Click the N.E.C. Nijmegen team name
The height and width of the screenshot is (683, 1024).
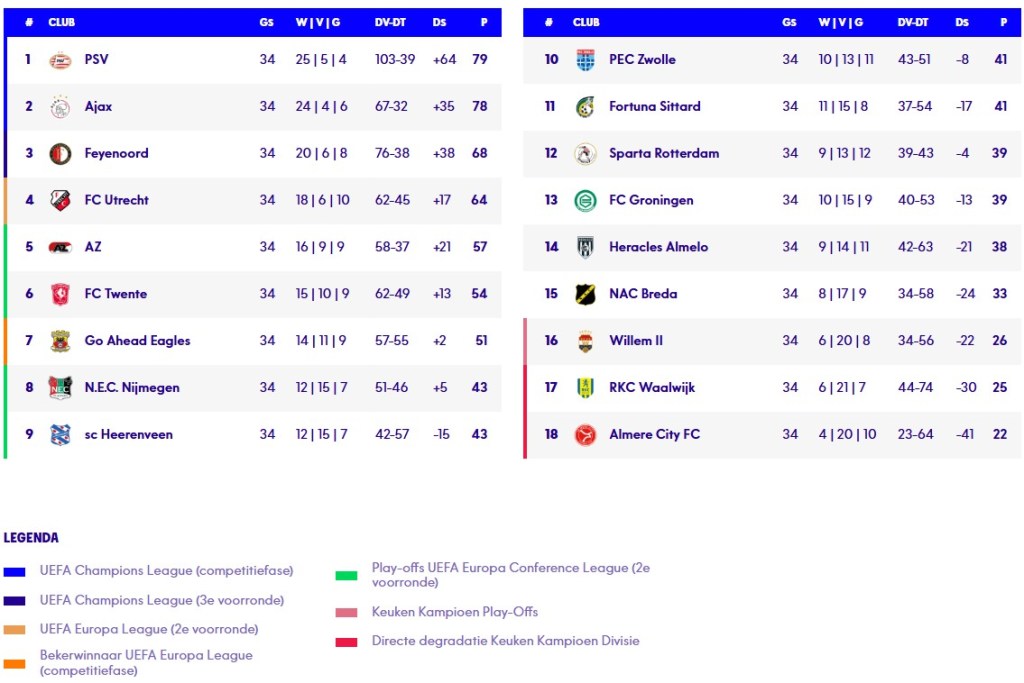pyautogui.click(x=132, y=388)
